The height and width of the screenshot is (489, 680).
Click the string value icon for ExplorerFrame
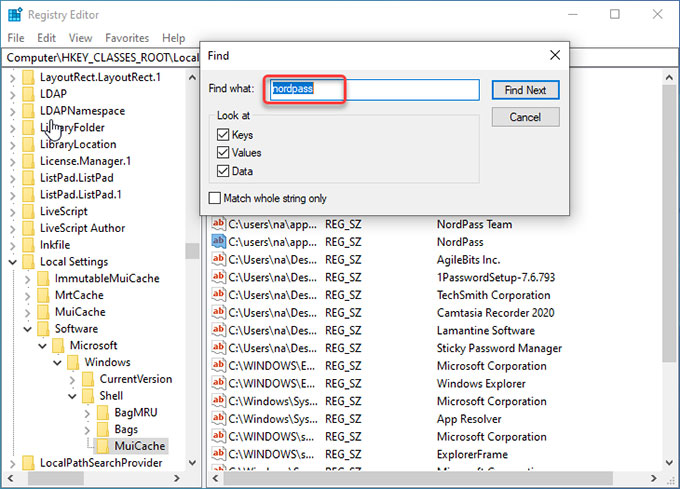tap(219, 454)
